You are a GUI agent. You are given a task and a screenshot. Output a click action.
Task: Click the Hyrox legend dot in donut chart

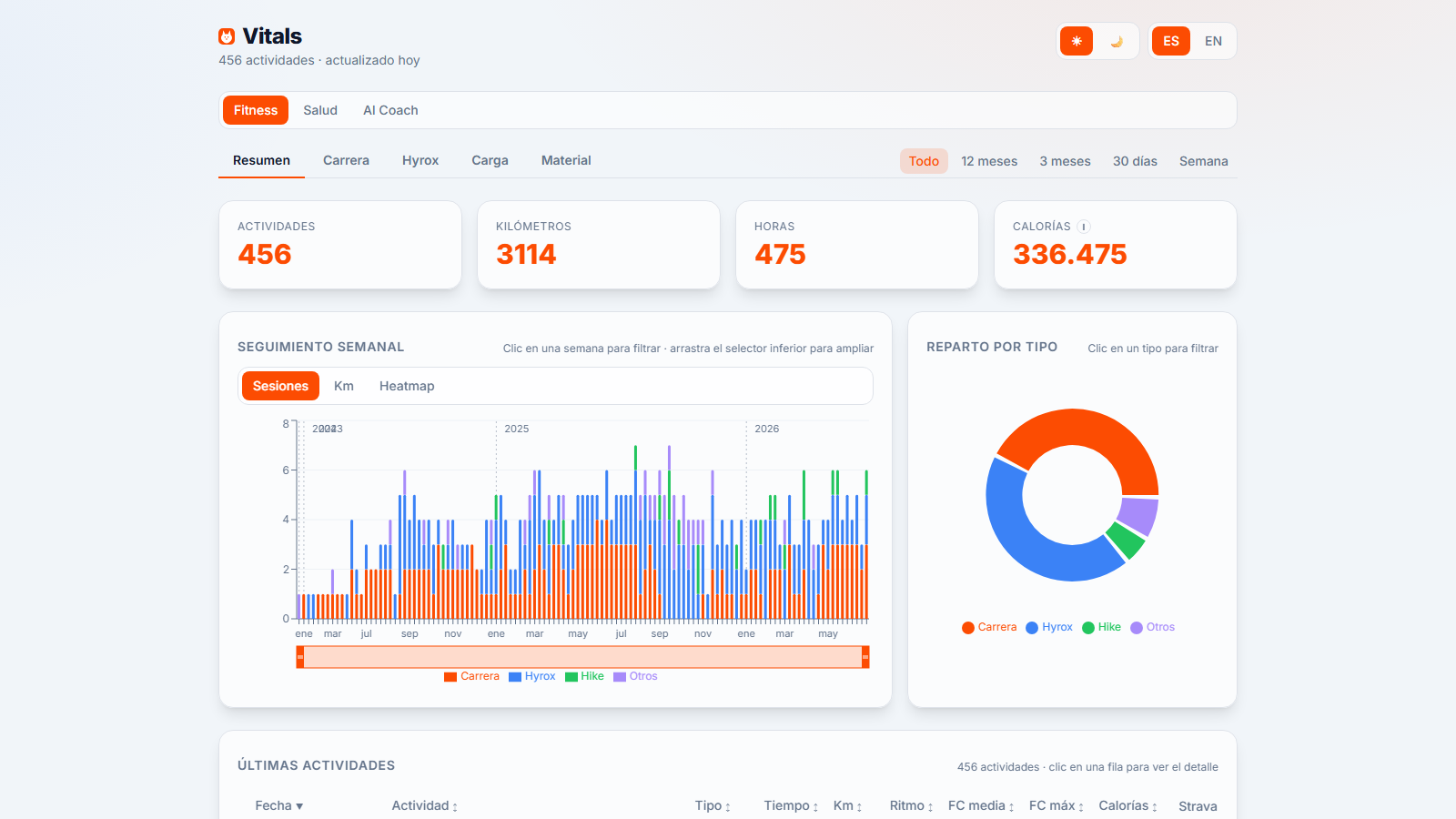click(x=1032, y=628)
